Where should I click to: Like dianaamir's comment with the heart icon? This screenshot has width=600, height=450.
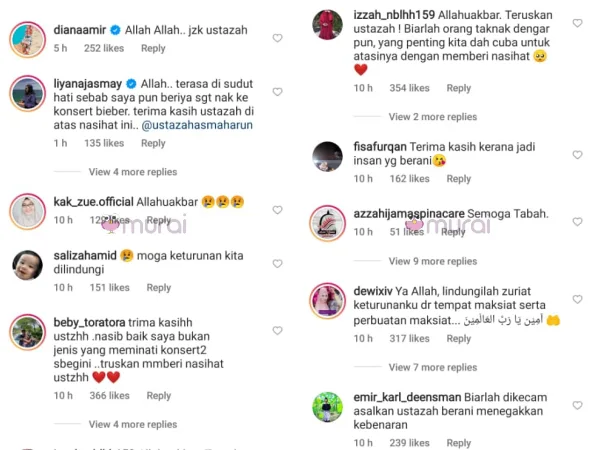[277, 38]
